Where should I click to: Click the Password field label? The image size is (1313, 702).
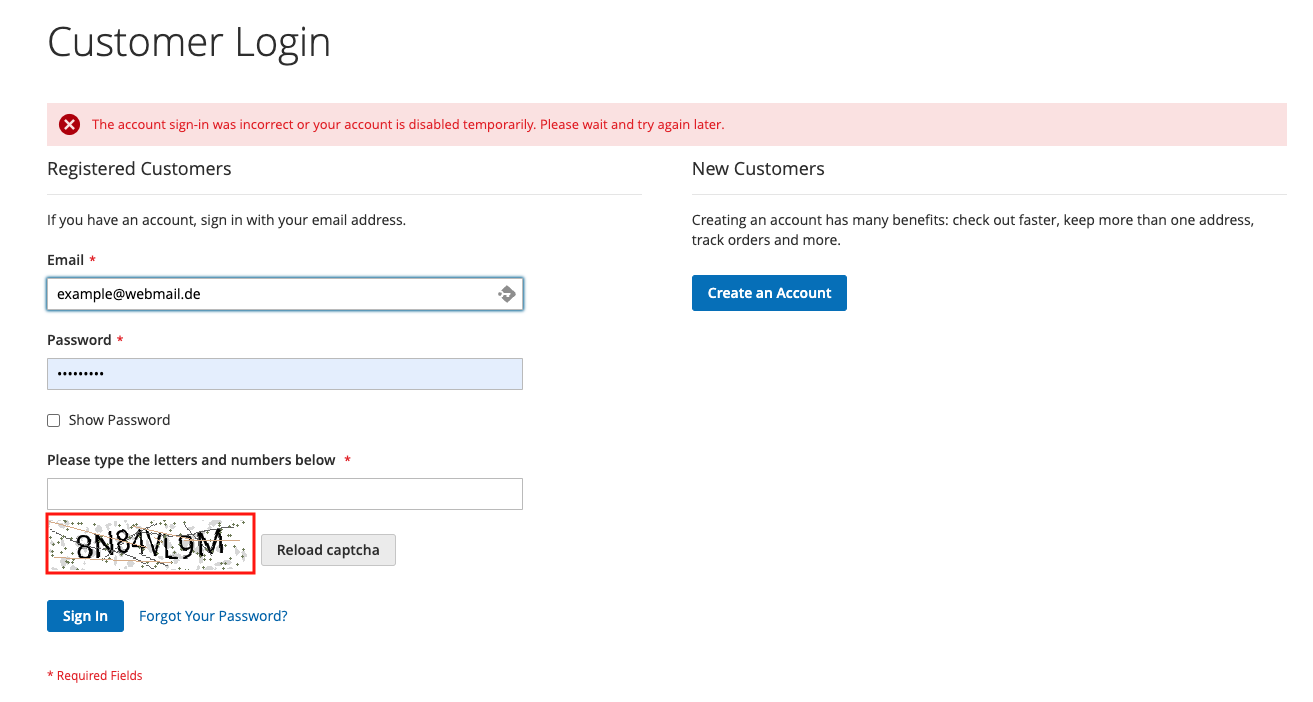click(79, 340)
